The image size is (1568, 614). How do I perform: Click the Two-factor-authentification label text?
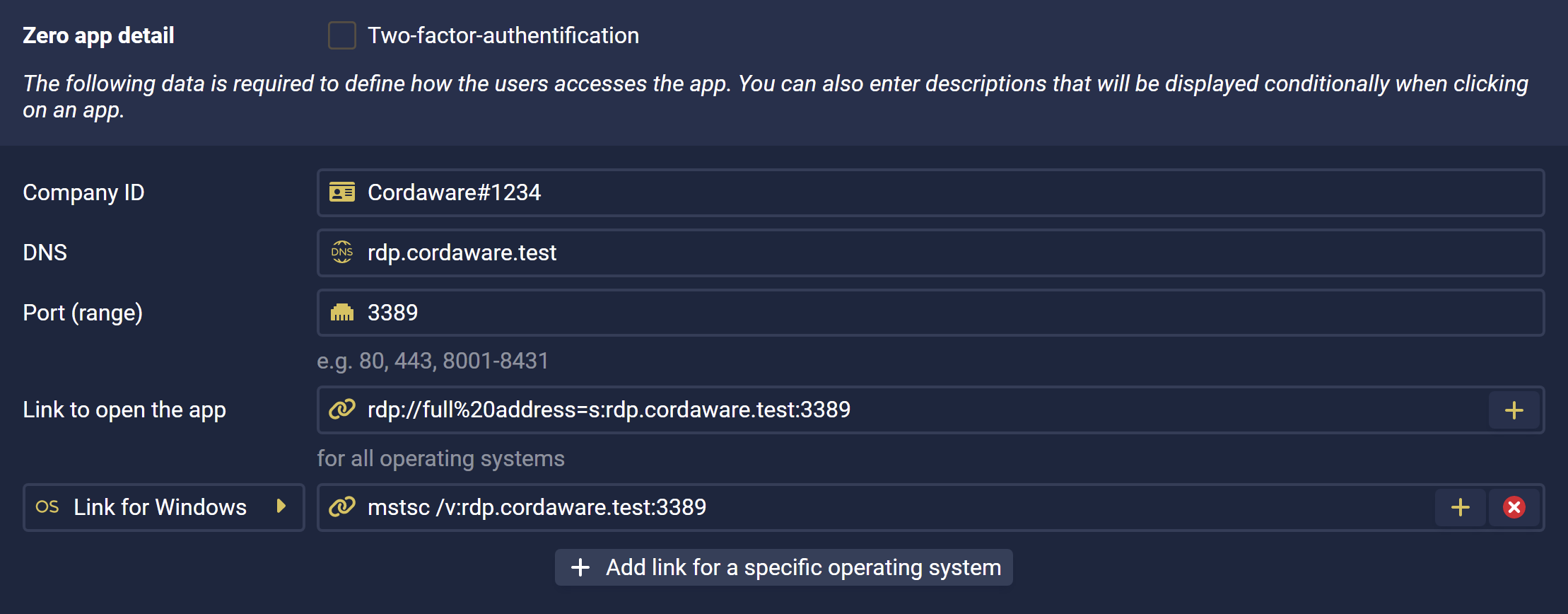(x=503, y=35)
